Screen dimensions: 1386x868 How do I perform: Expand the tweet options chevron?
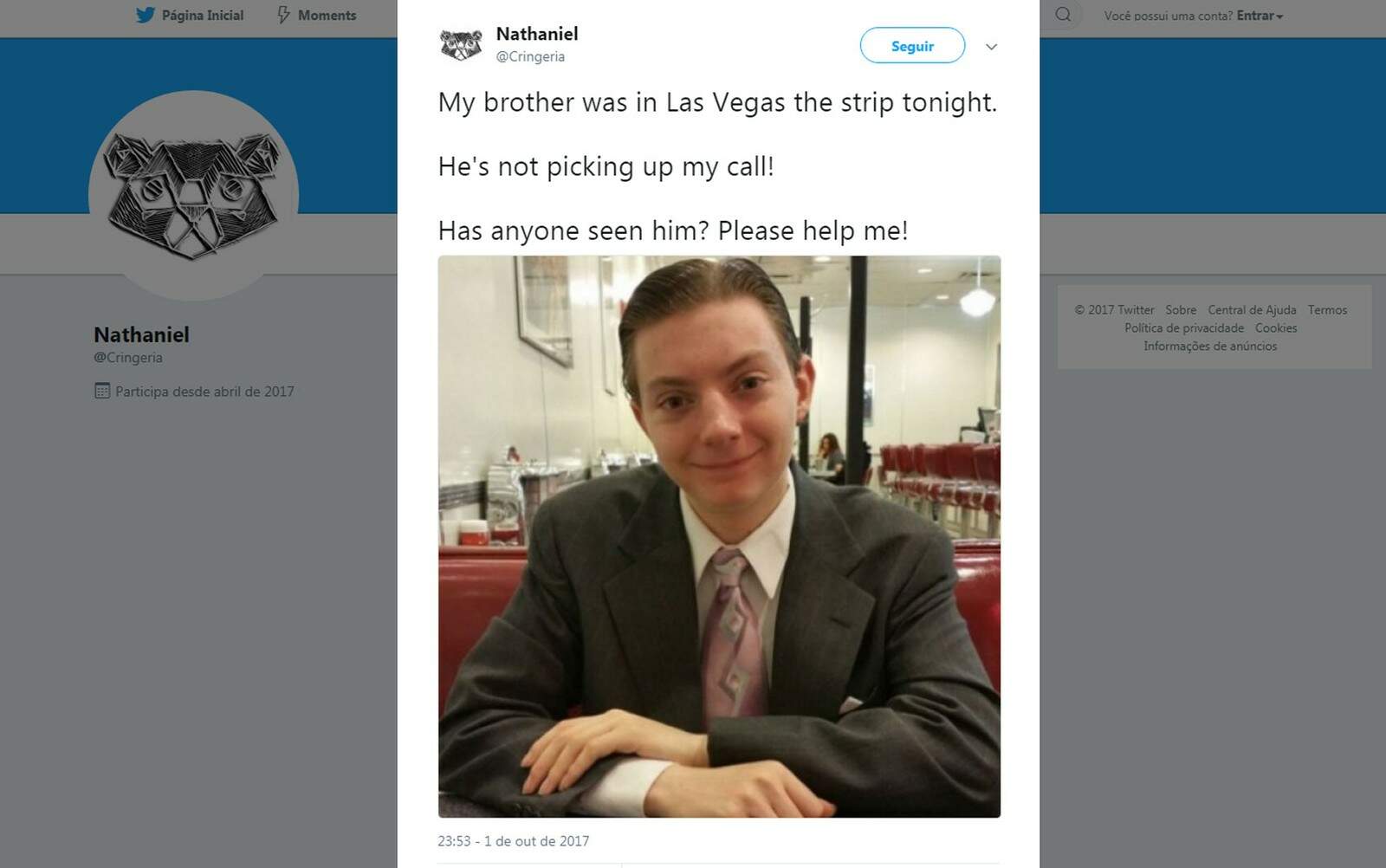point(991,47)
